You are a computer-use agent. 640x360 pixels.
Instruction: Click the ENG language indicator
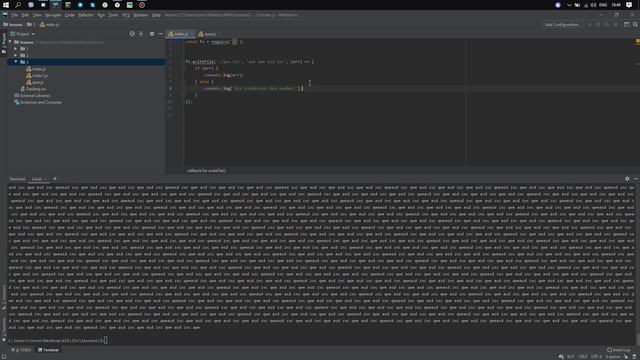pyautogui.click(x=603, y=5)
